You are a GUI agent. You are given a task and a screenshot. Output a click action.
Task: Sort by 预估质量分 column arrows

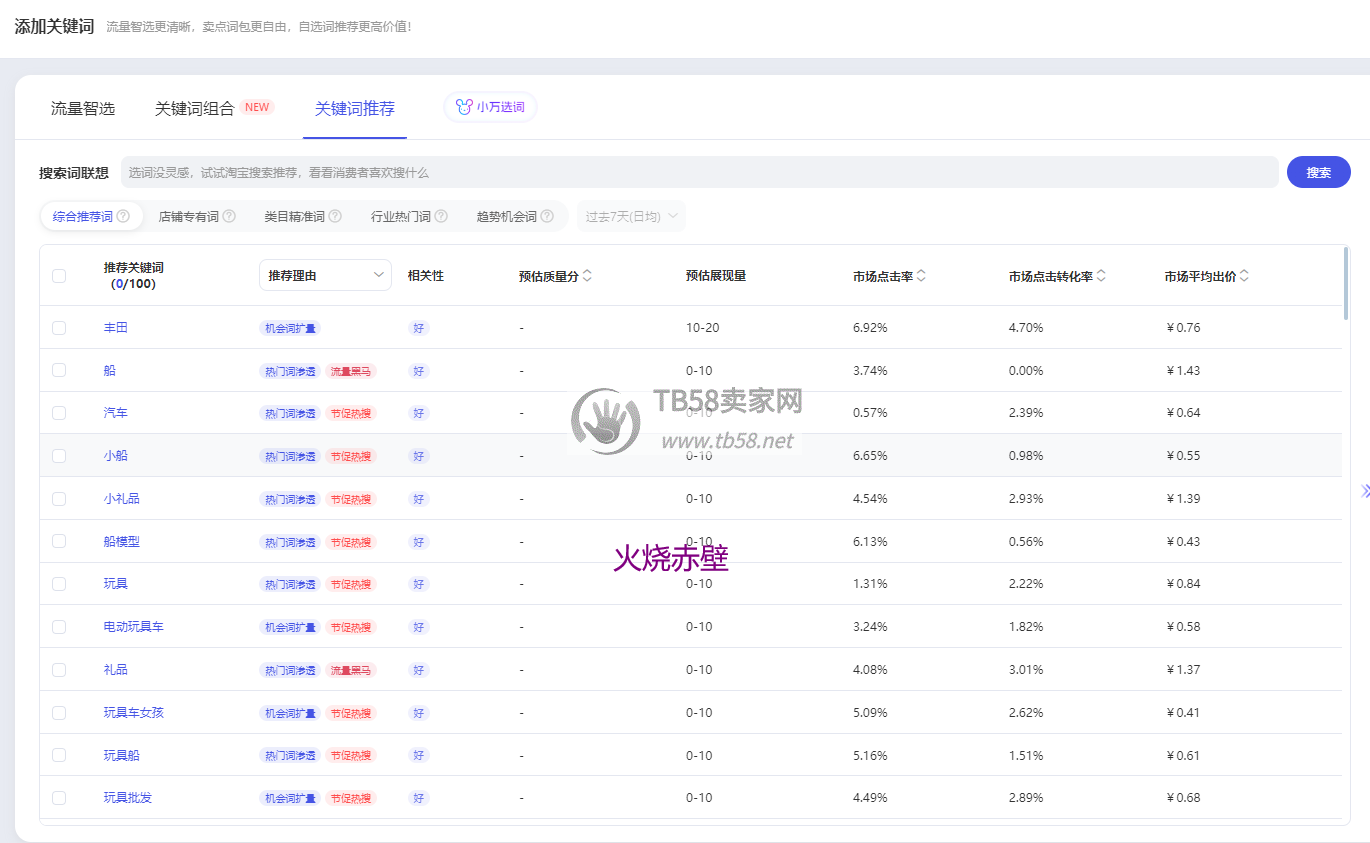click(x=587, y=276)
